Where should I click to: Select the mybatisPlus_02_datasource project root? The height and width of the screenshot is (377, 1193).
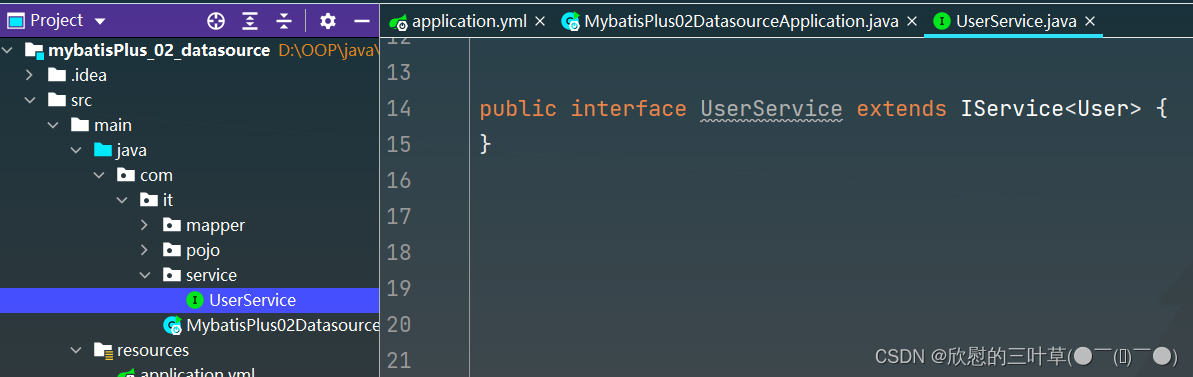tap(189, 51)
